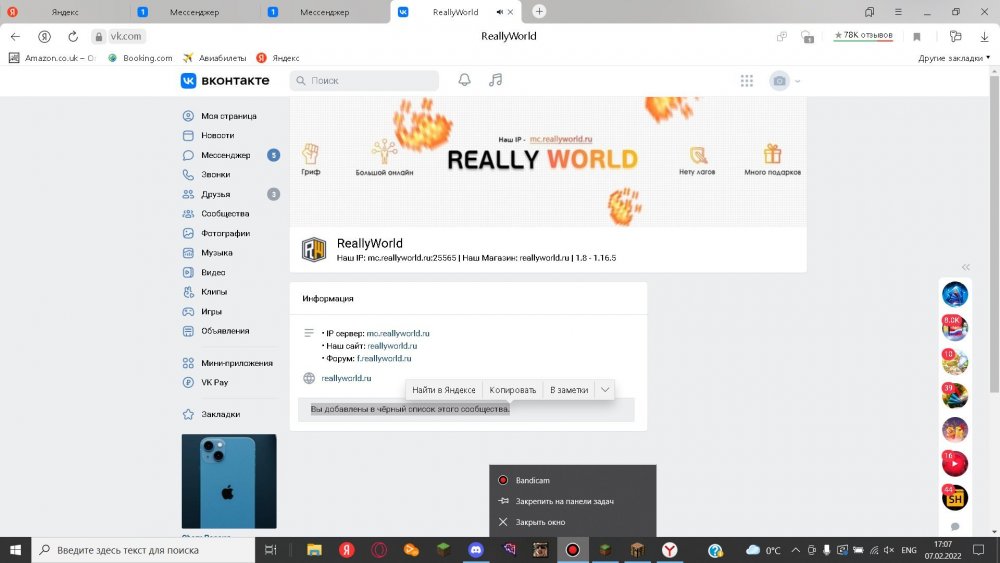
Task: Open reallyworld.ru website link beside globe
Action: click(346, 378)
